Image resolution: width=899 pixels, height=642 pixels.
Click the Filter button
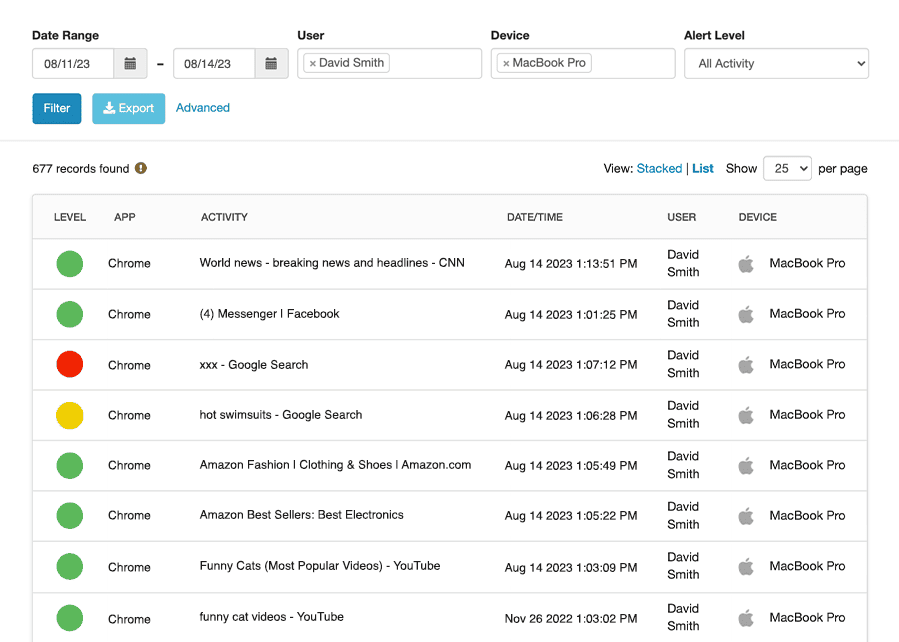click(x=56, y=108)
